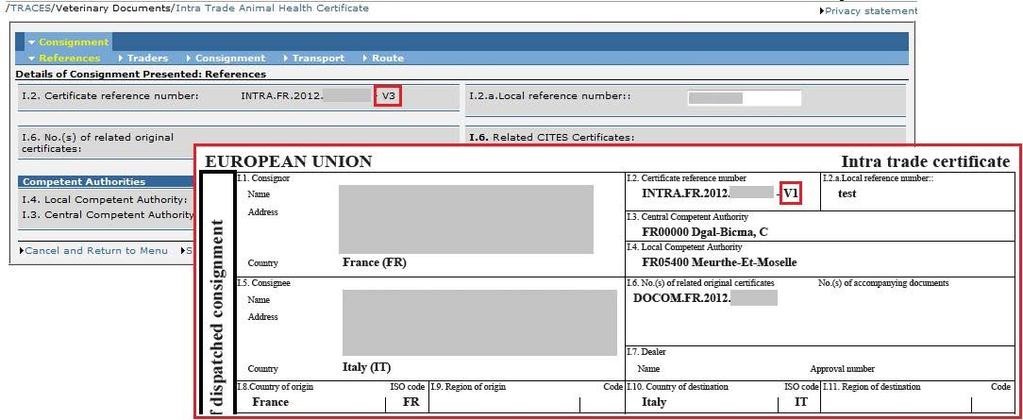
Task: Click the DOCOM.FR.2012. related certificate number
Action: [680, 298]
